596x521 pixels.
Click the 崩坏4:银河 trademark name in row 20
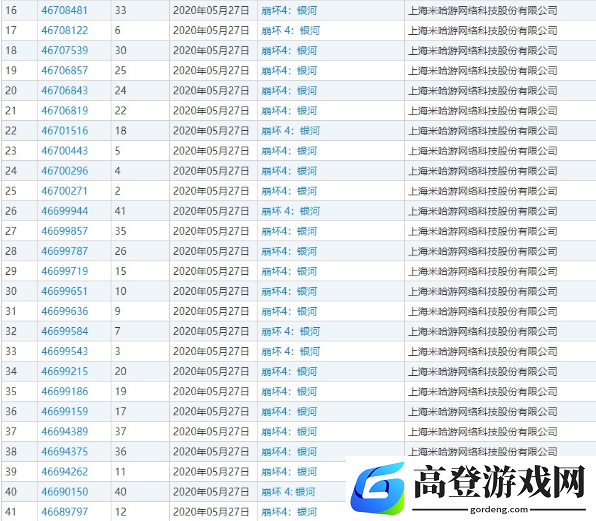(289, 90)
